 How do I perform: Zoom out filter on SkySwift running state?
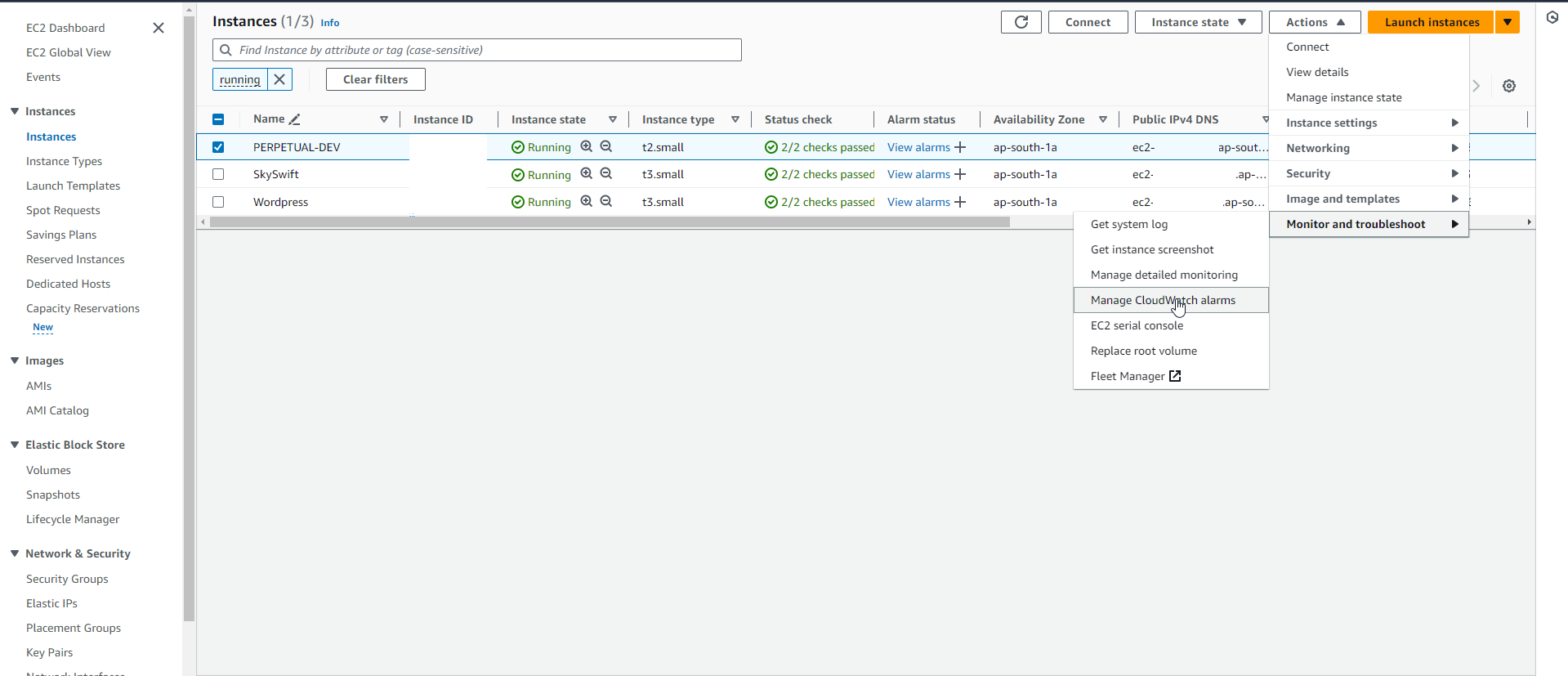tap(606, 173)
